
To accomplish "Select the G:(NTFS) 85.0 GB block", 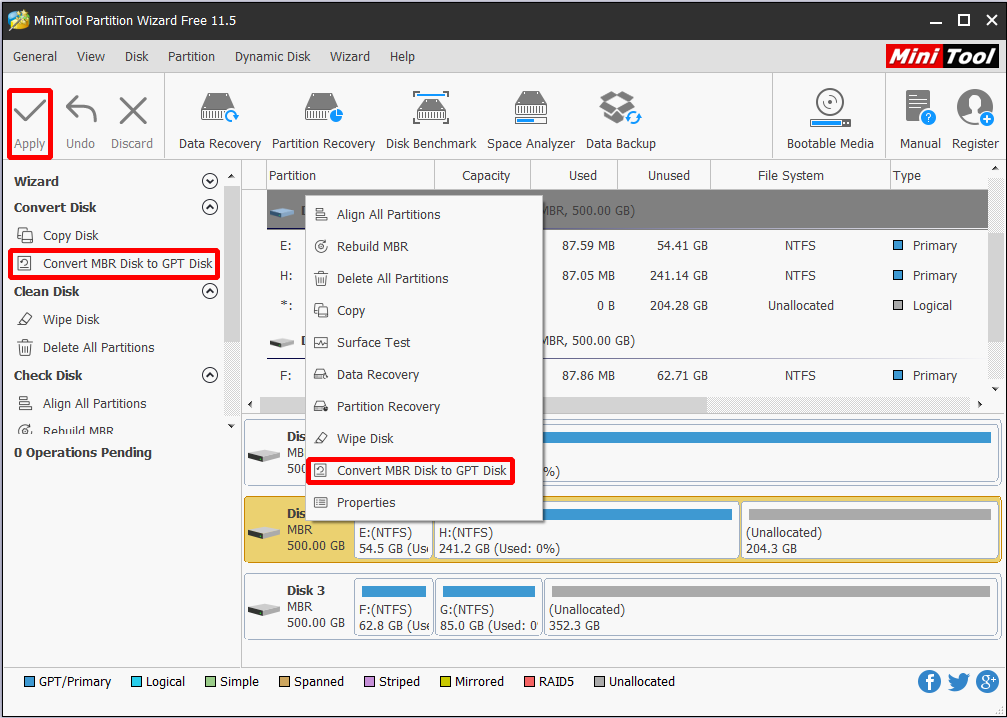I will point(489,607).
